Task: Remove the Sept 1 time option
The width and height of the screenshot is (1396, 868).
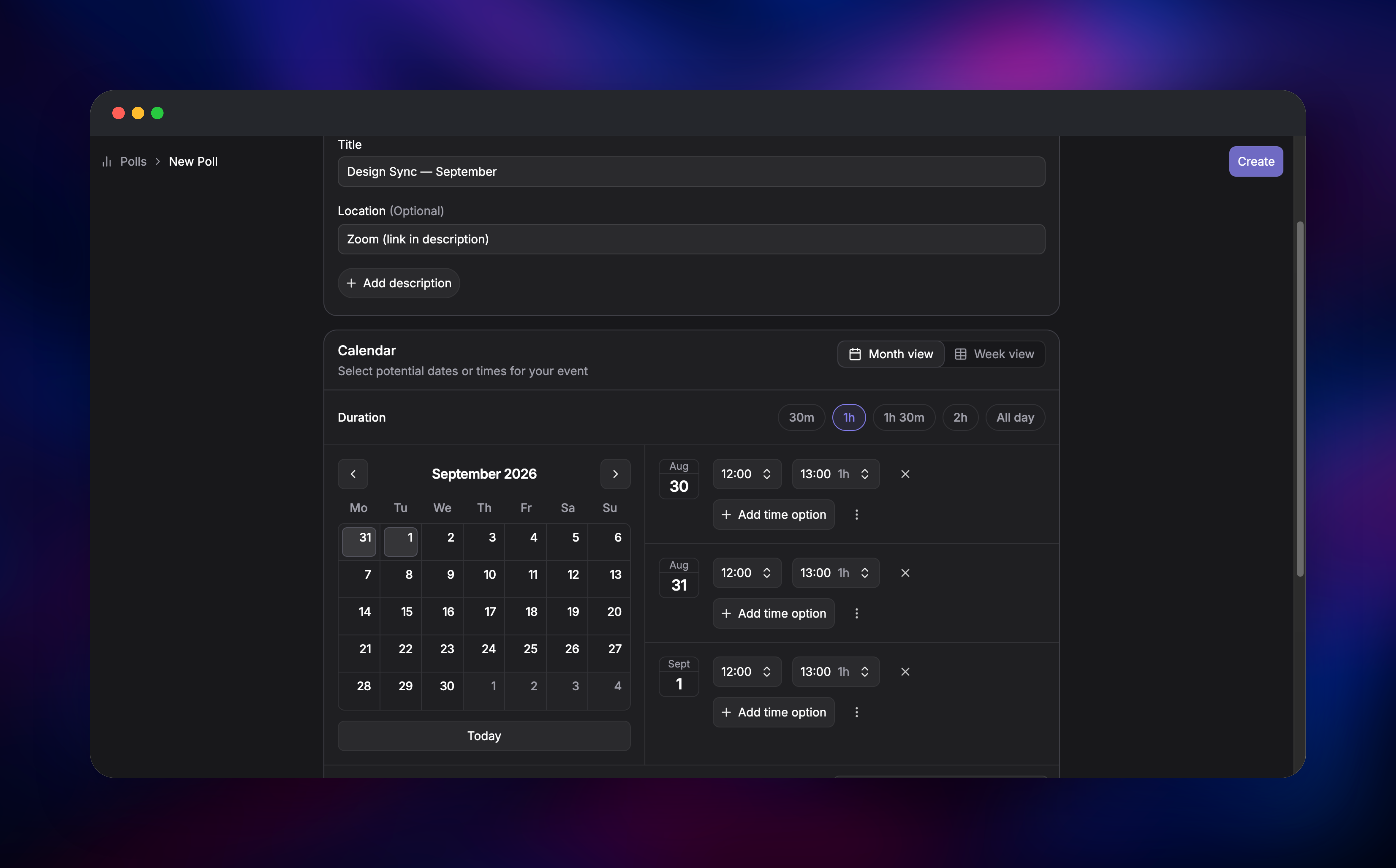Action: coord(905,671)
